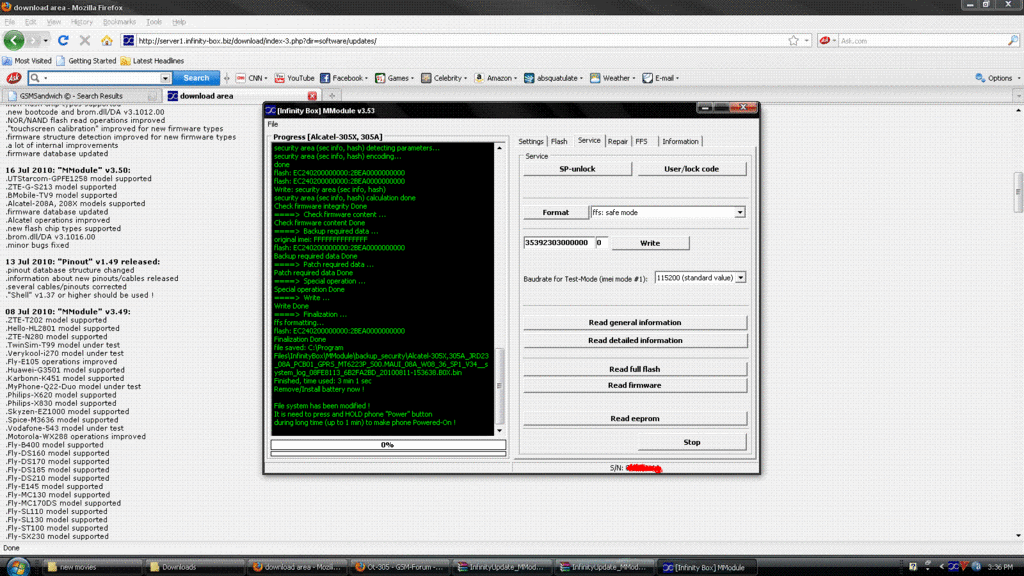Click the Read firmware button

[x=635, y=385]
